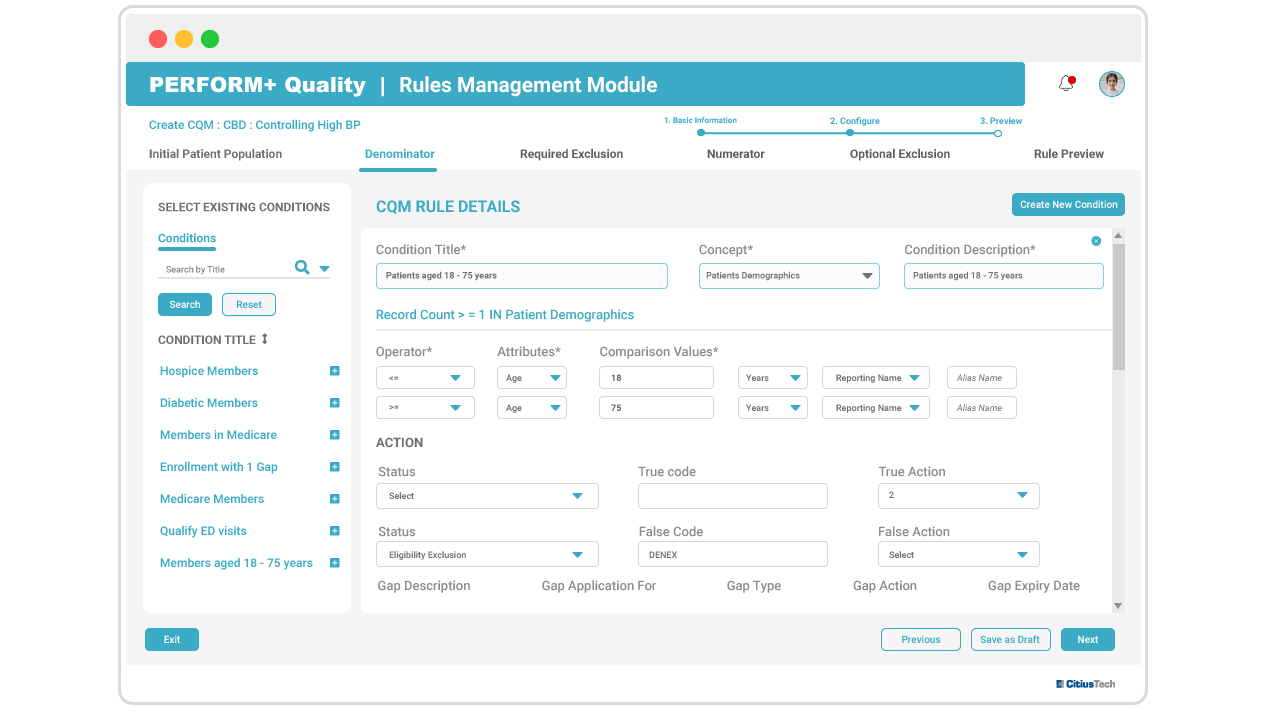Switch to the Numerator tab
The width and height of the screenshot is (1280, 720).
click(736, 154)
